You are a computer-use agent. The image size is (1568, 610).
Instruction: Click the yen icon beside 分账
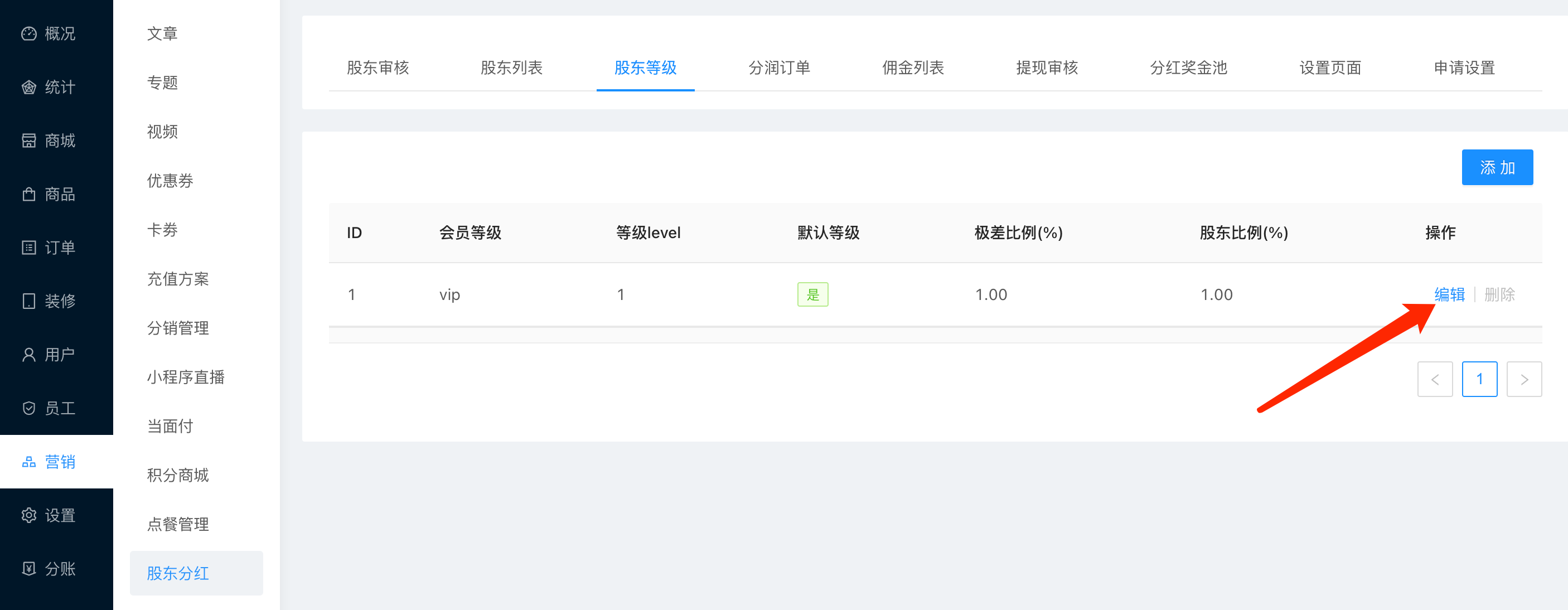(x=28, y=569)
